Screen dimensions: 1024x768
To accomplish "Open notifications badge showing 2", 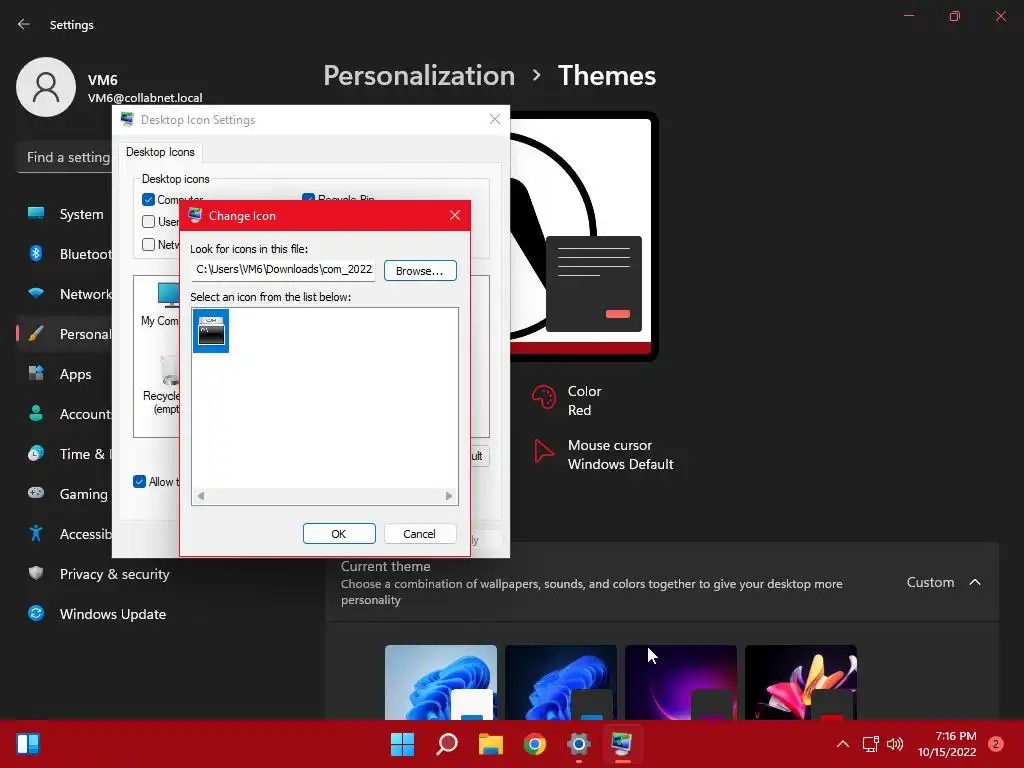I will point(996,744).
